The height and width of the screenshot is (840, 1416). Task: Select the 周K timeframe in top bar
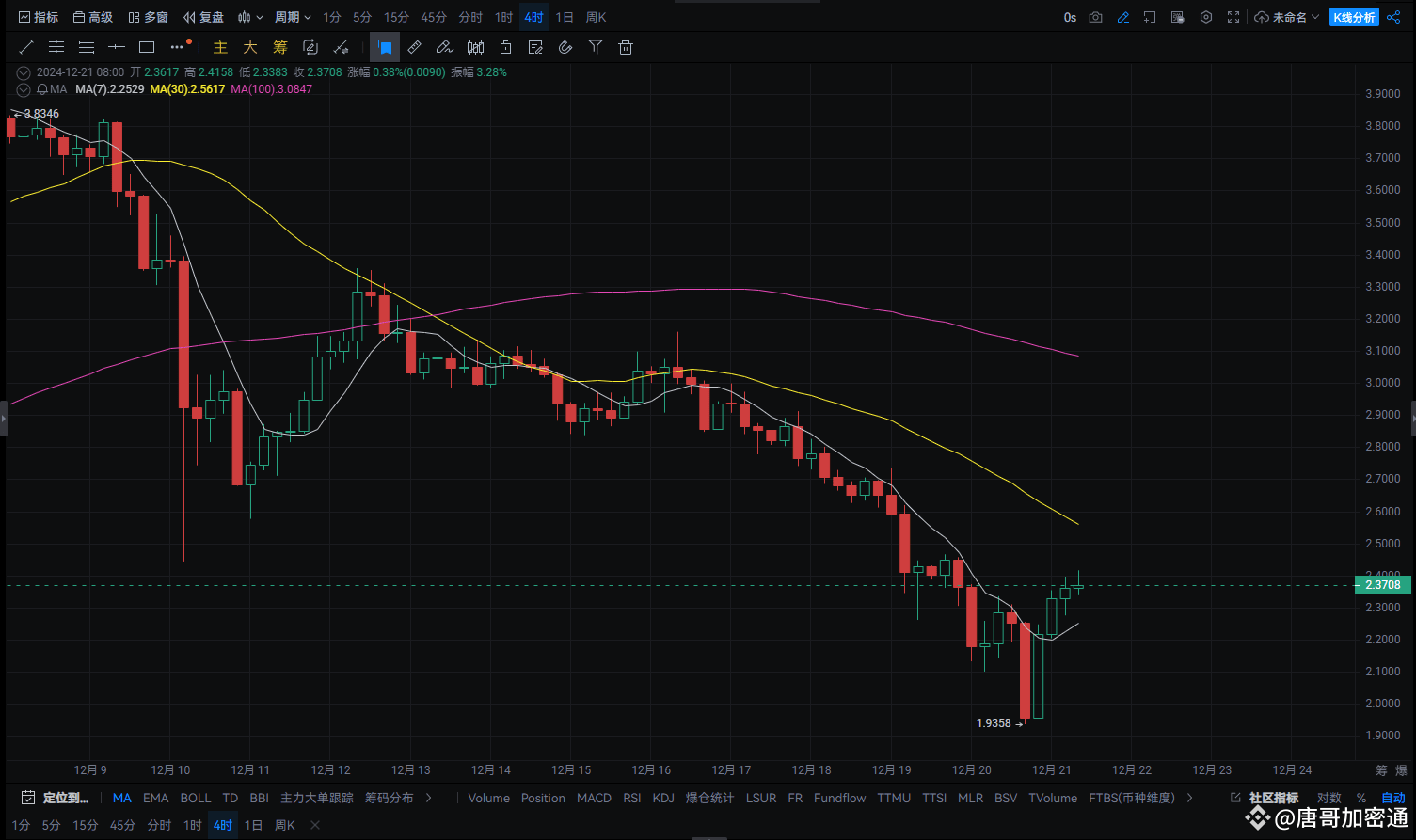point(596,17)
